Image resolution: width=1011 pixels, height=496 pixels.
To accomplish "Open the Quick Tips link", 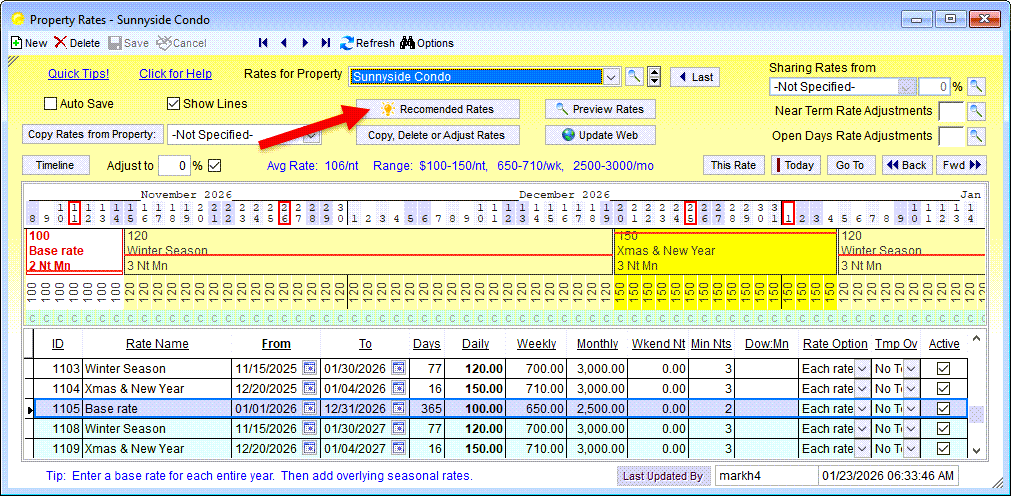I will tap(78, 74).
